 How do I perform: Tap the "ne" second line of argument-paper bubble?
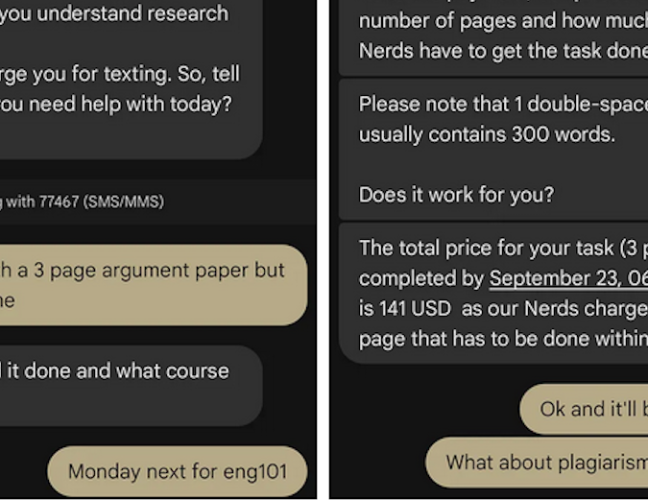pyautogui.click(x=8, y=301)
